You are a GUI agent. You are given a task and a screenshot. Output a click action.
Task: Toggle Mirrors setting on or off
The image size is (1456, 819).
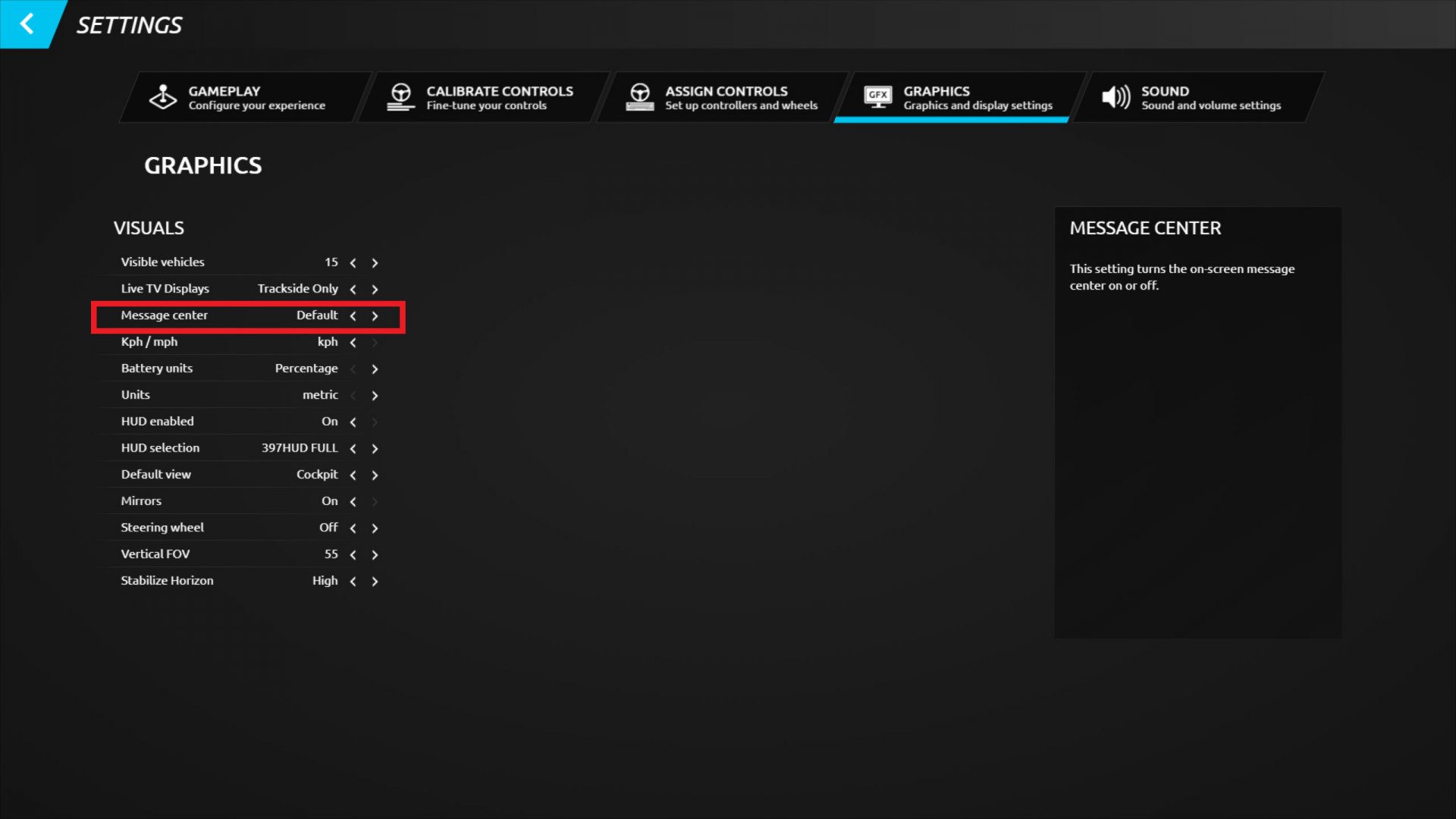pos(353,500)
